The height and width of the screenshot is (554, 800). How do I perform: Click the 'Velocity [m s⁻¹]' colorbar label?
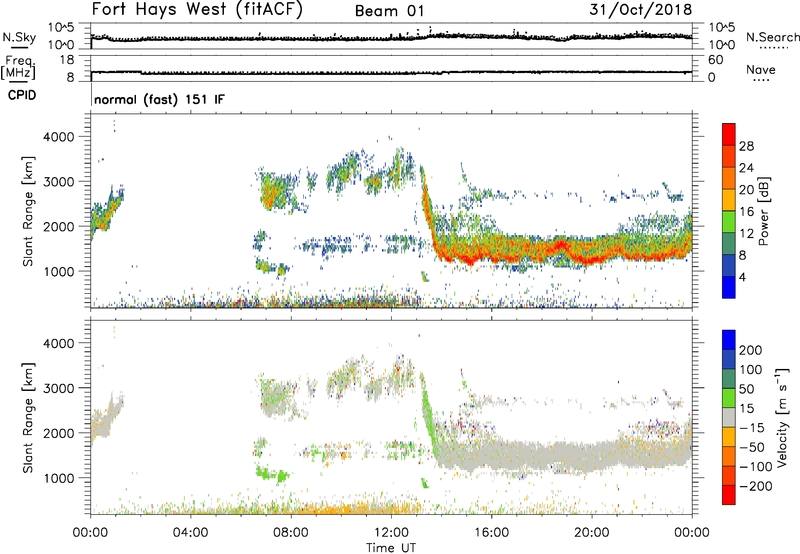coord(782,417)
